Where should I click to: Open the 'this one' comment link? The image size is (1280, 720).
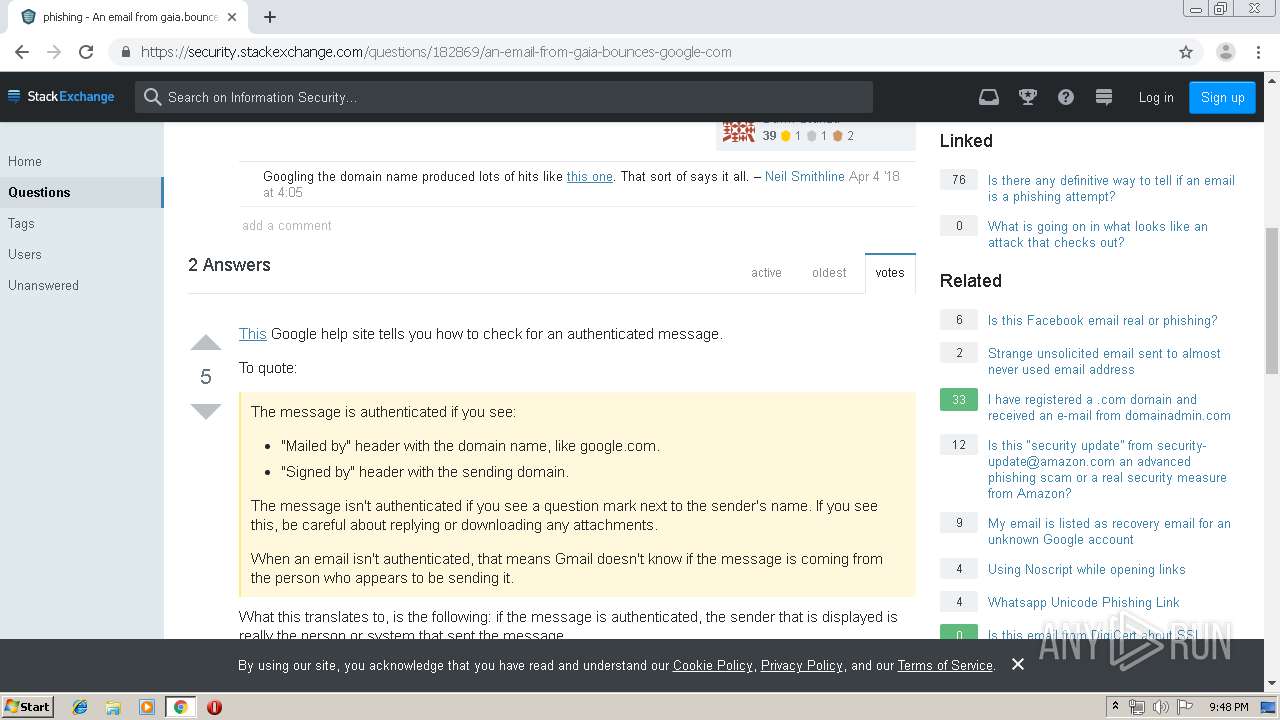tap(590, 176)
